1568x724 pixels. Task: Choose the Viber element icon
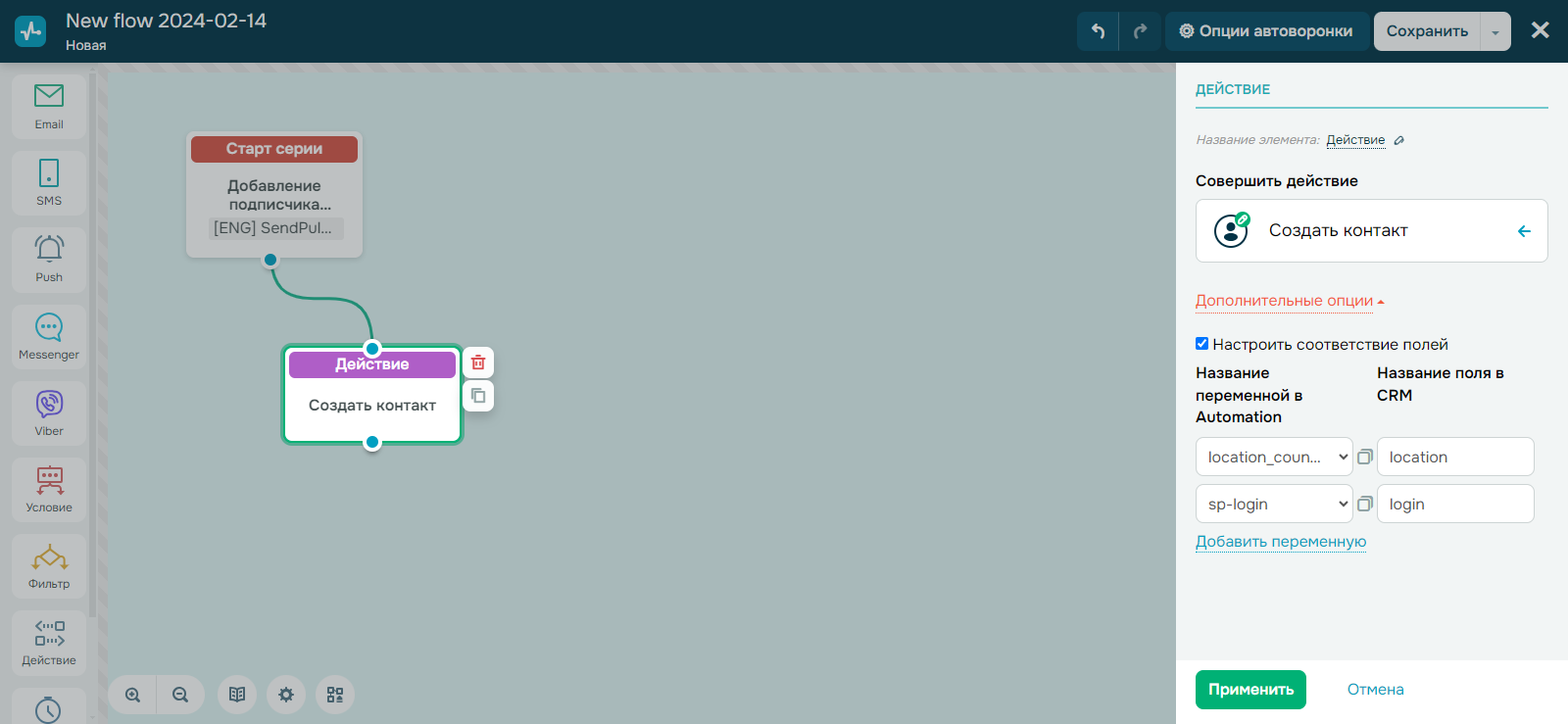click(49, 412)
